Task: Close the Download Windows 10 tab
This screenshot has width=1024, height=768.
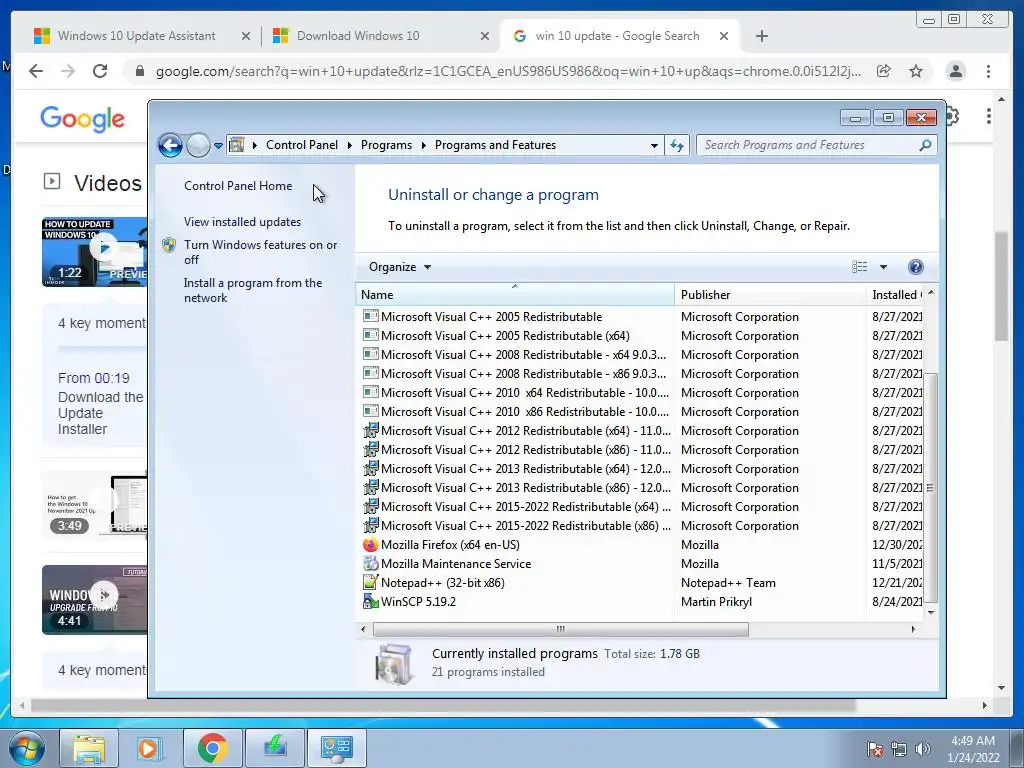Action: [x=485, y=37]
